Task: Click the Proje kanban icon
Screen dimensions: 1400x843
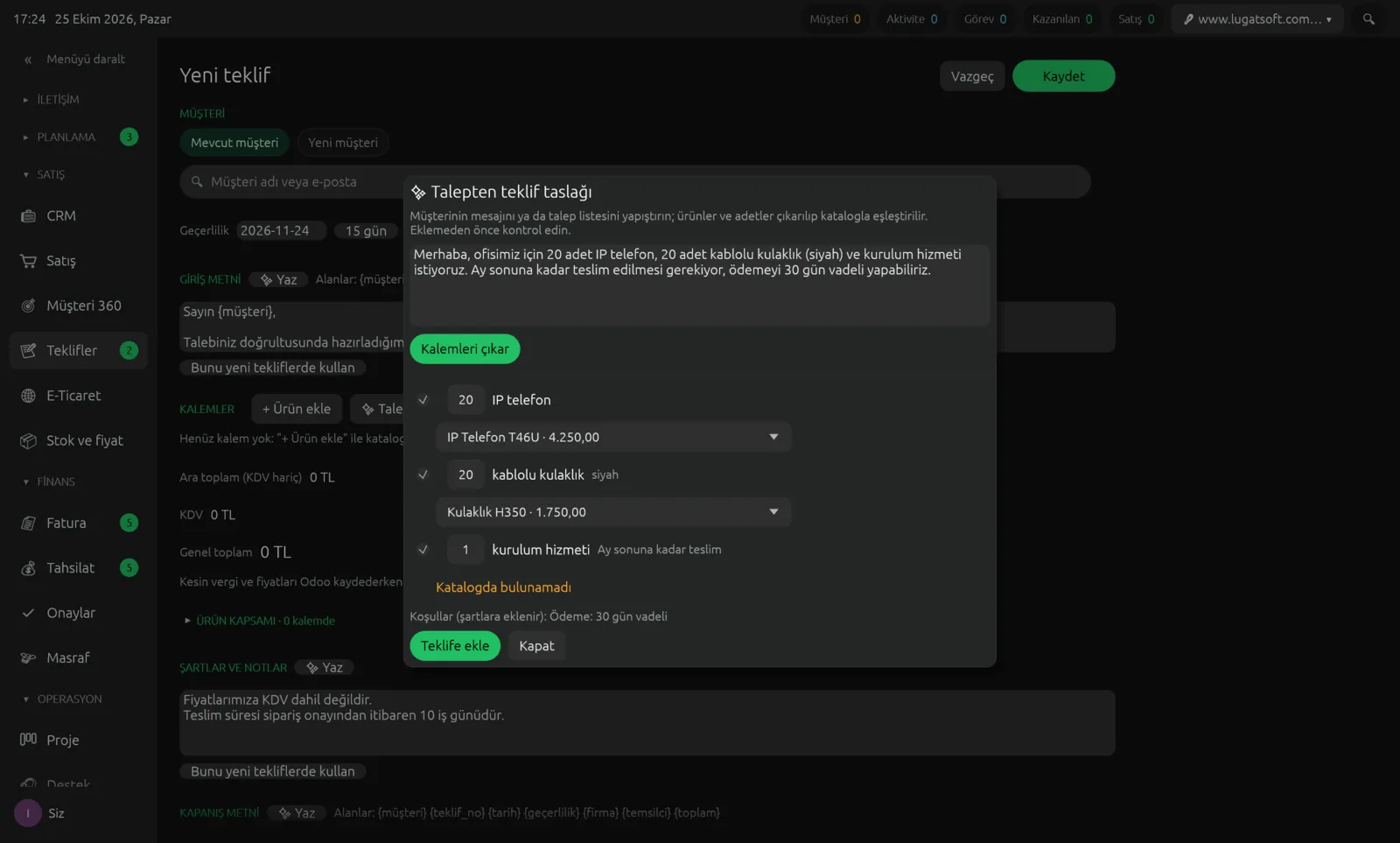Action: click(x=28, y=740)
